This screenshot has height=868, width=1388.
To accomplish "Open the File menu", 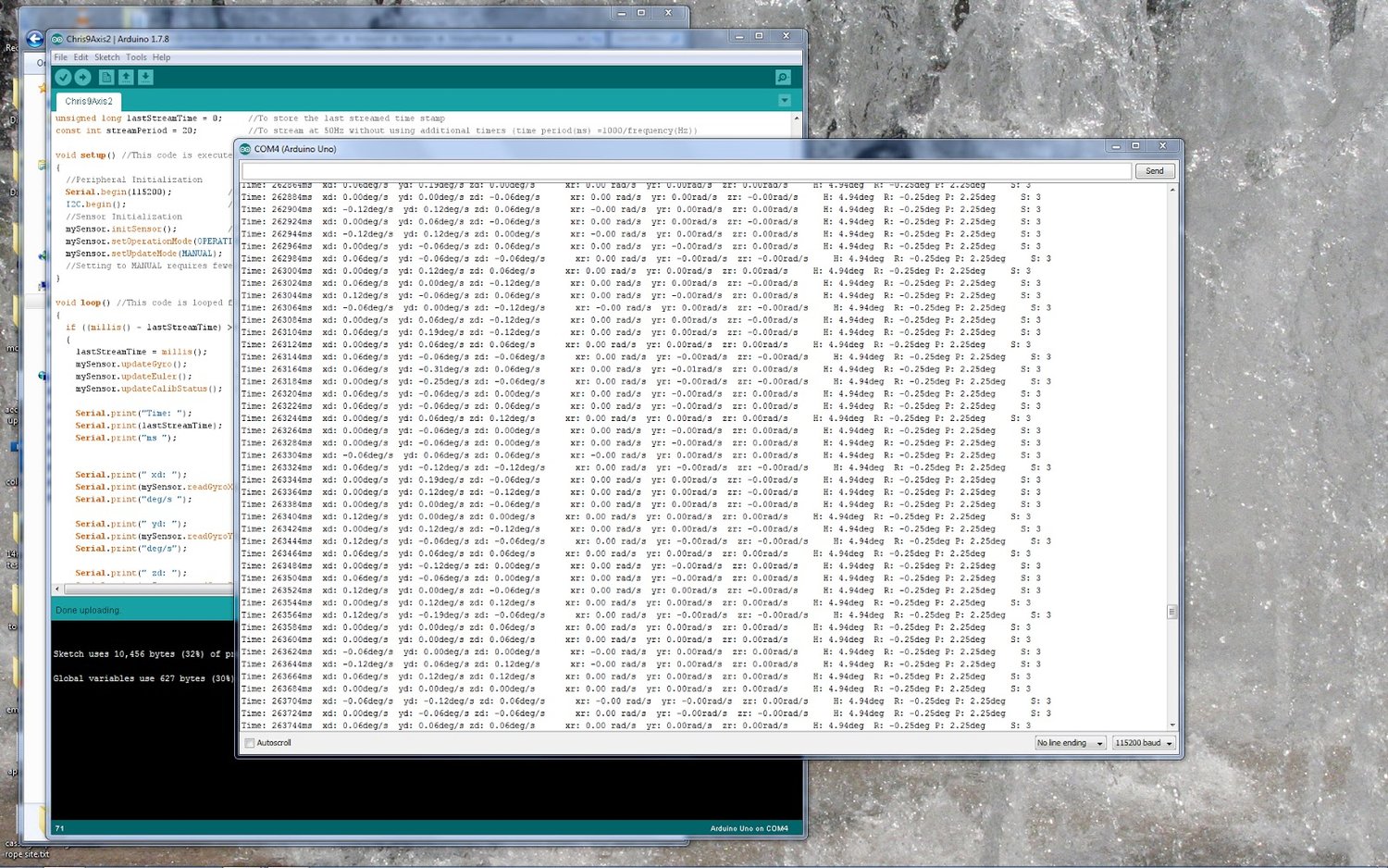I will pyautogui.click(x=60, y=57).
